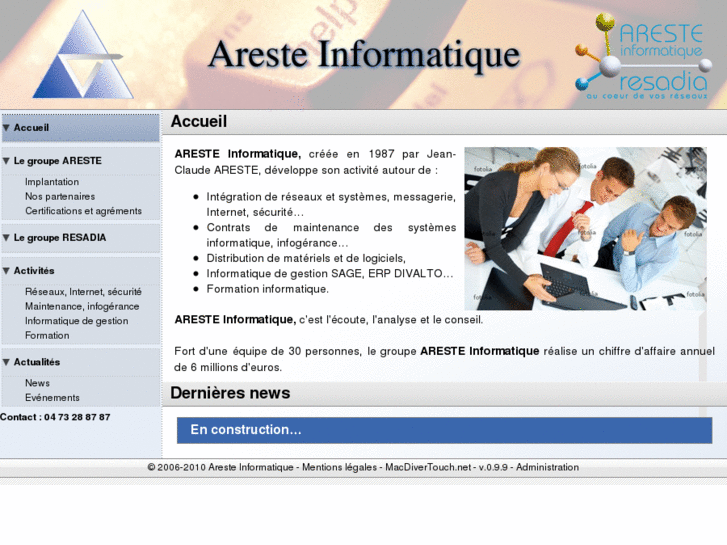
Task: Open the Evénements submenu link
Action: 52,398
